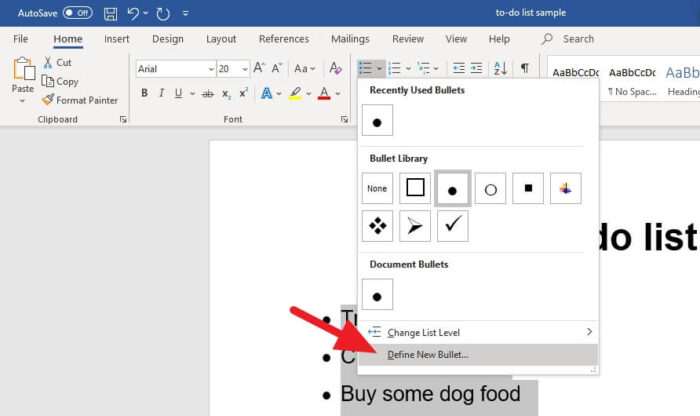Open the font color dropdown arrow
This screenshot has width=700, height=416.
338,94
